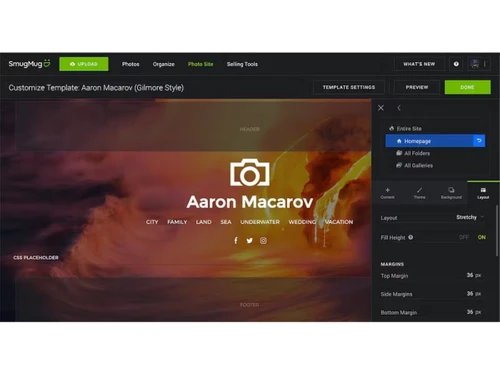Image resolution: width=500 pixels, height=375 pixels.
Task: Open the Selling Tools menu
Action: click(x=242, y=64)
